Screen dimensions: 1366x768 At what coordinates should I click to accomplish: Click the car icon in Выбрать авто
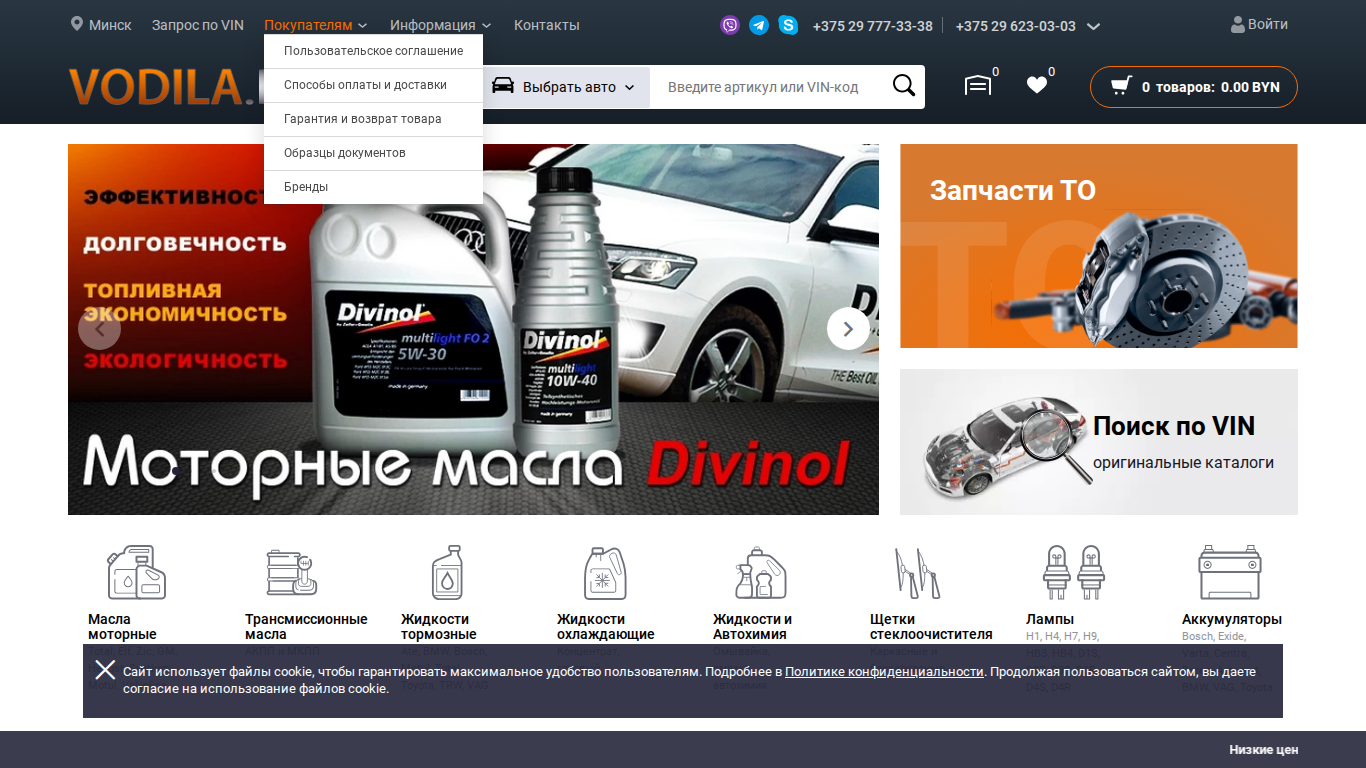click(x=503, y=86)
